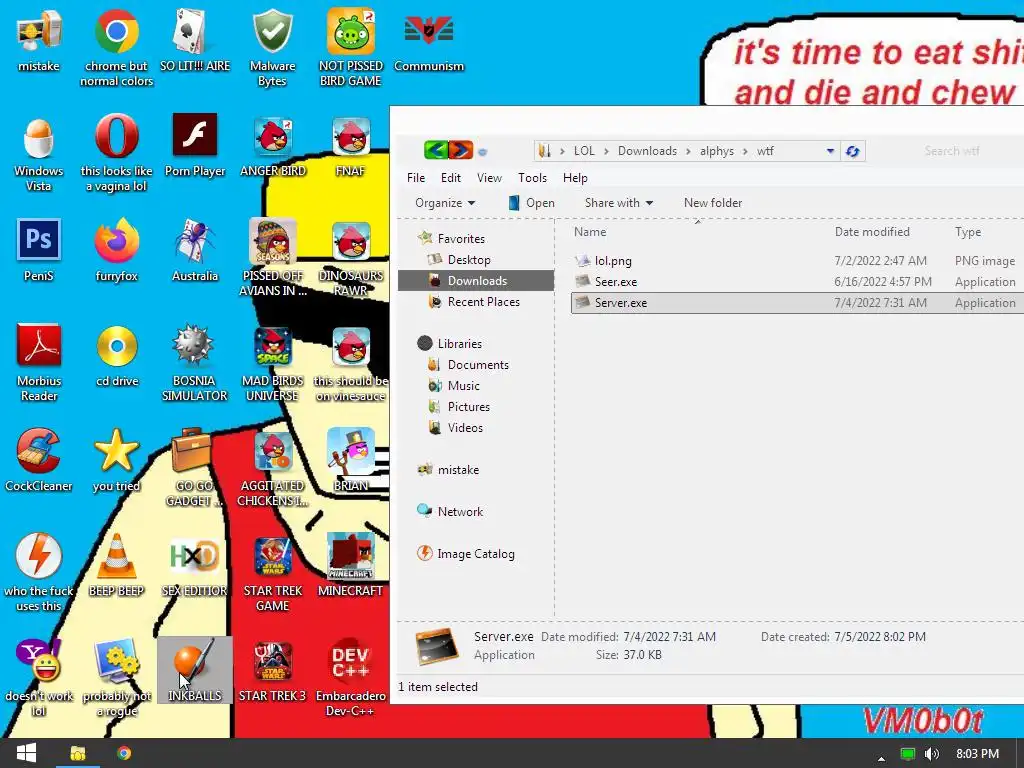Select the ANGER BIRD desktop icon
The image size is (1024, 768).
coord(272,145)
